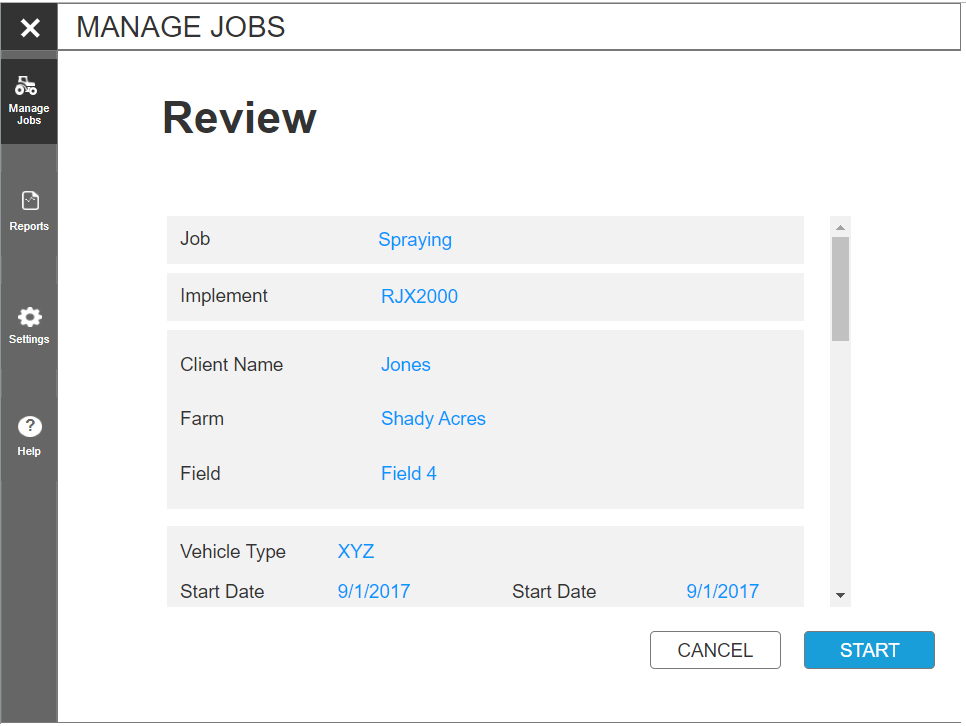Screen dimensions: 966x726
Task: Click the scroll up arrow of review list
Action: pyautogui.click(x=840, y=226)
